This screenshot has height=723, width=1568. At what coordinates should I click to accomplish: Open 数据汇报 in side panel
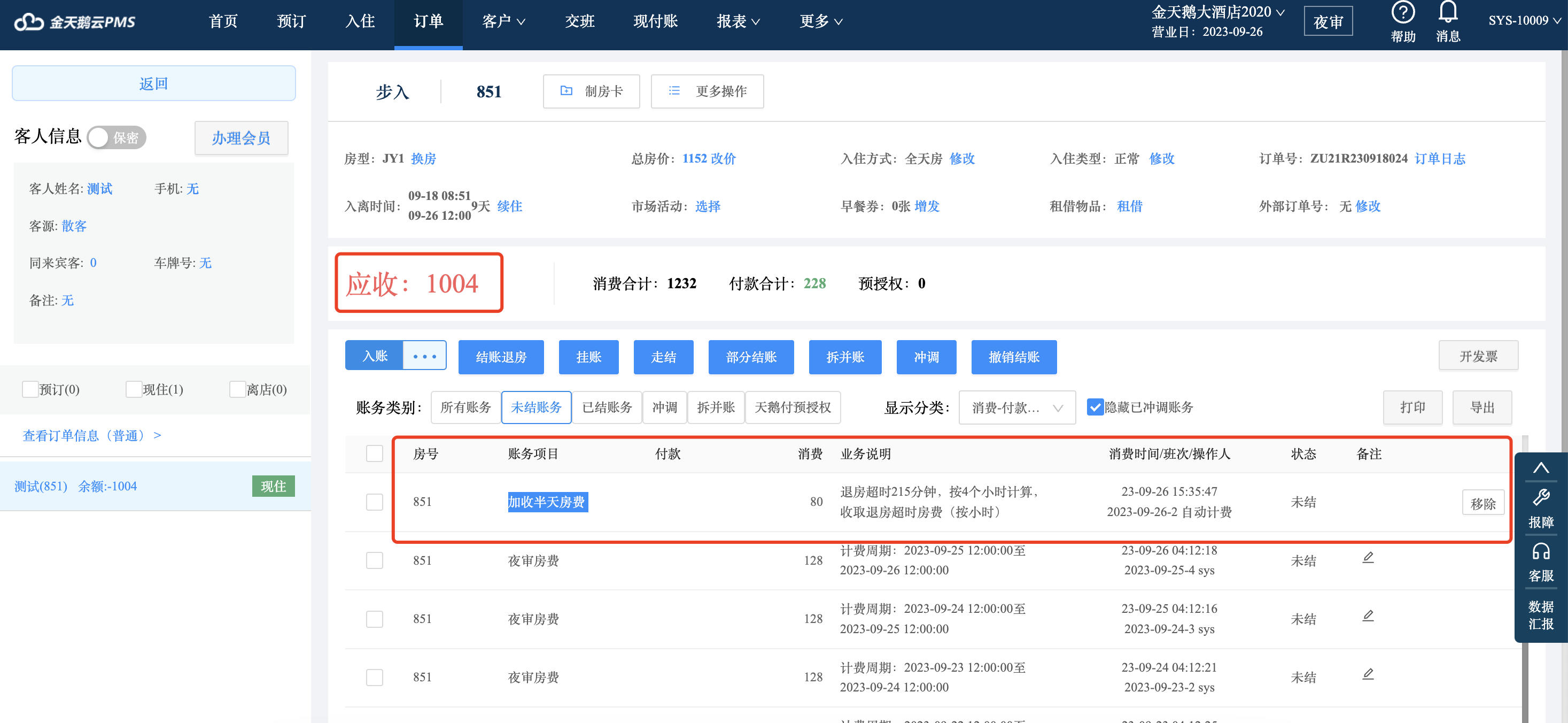[x=1541, y=614]
